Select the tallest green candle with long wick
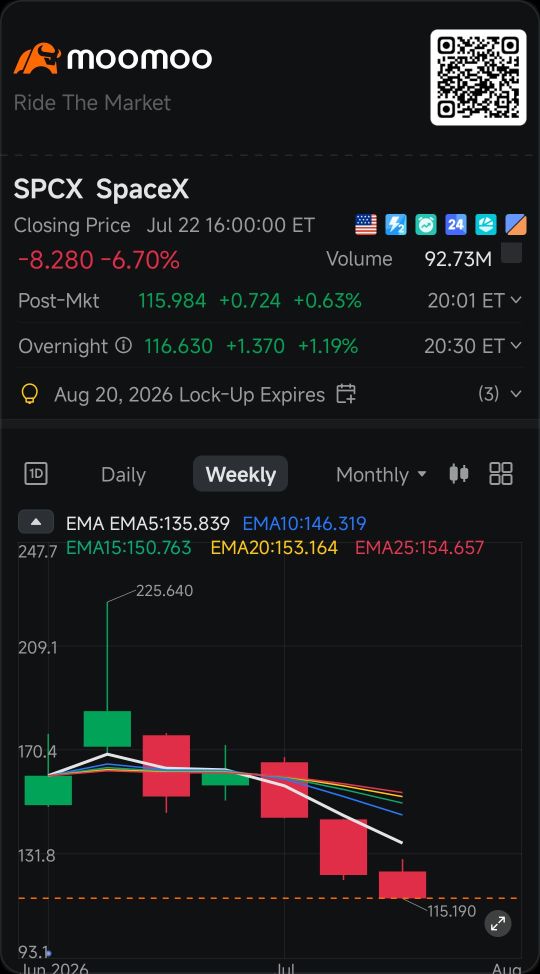Viewport: 540px width, 974px height. (x=107, y=729)
